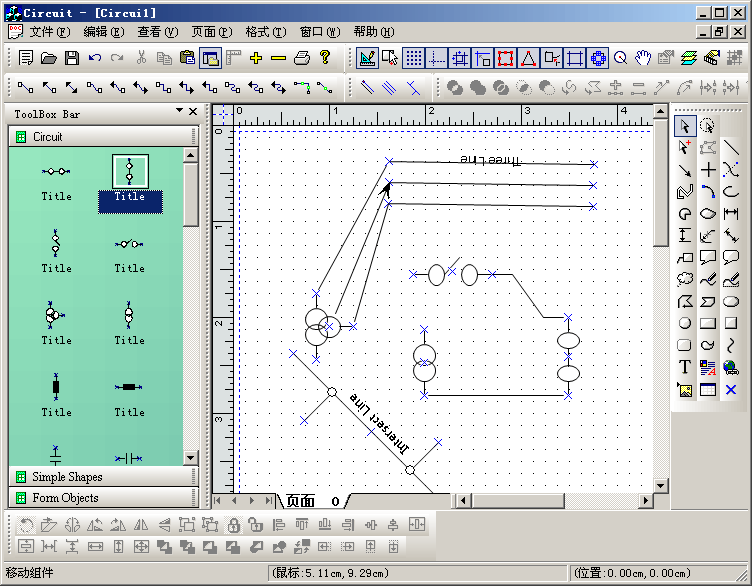Click the Print icon in toolbar
Image resolution: width=752 pixels, height=586 pixels.
coord(302,58)
